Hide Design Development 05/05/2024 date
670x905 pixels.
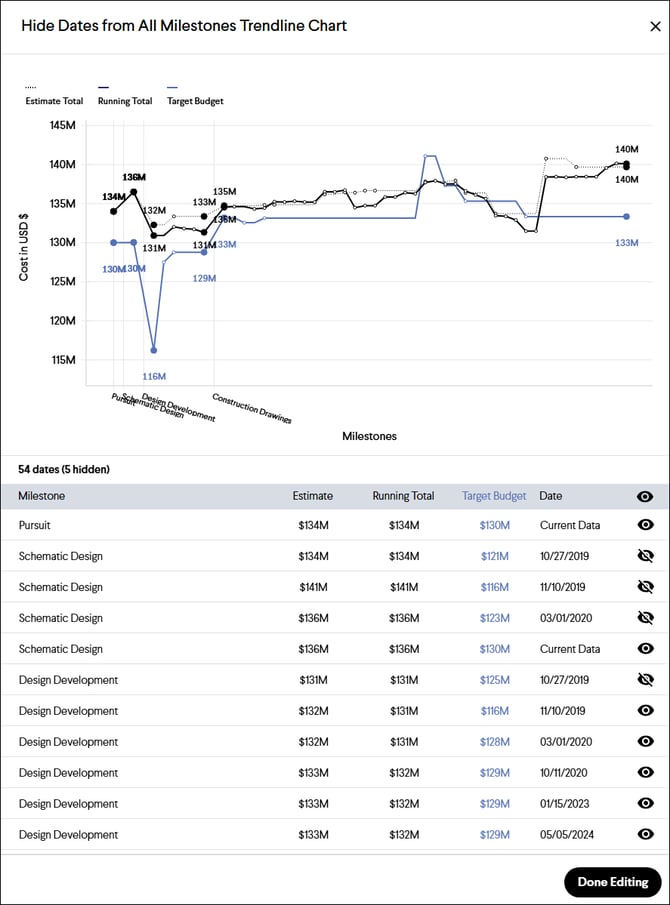point(645,835)
